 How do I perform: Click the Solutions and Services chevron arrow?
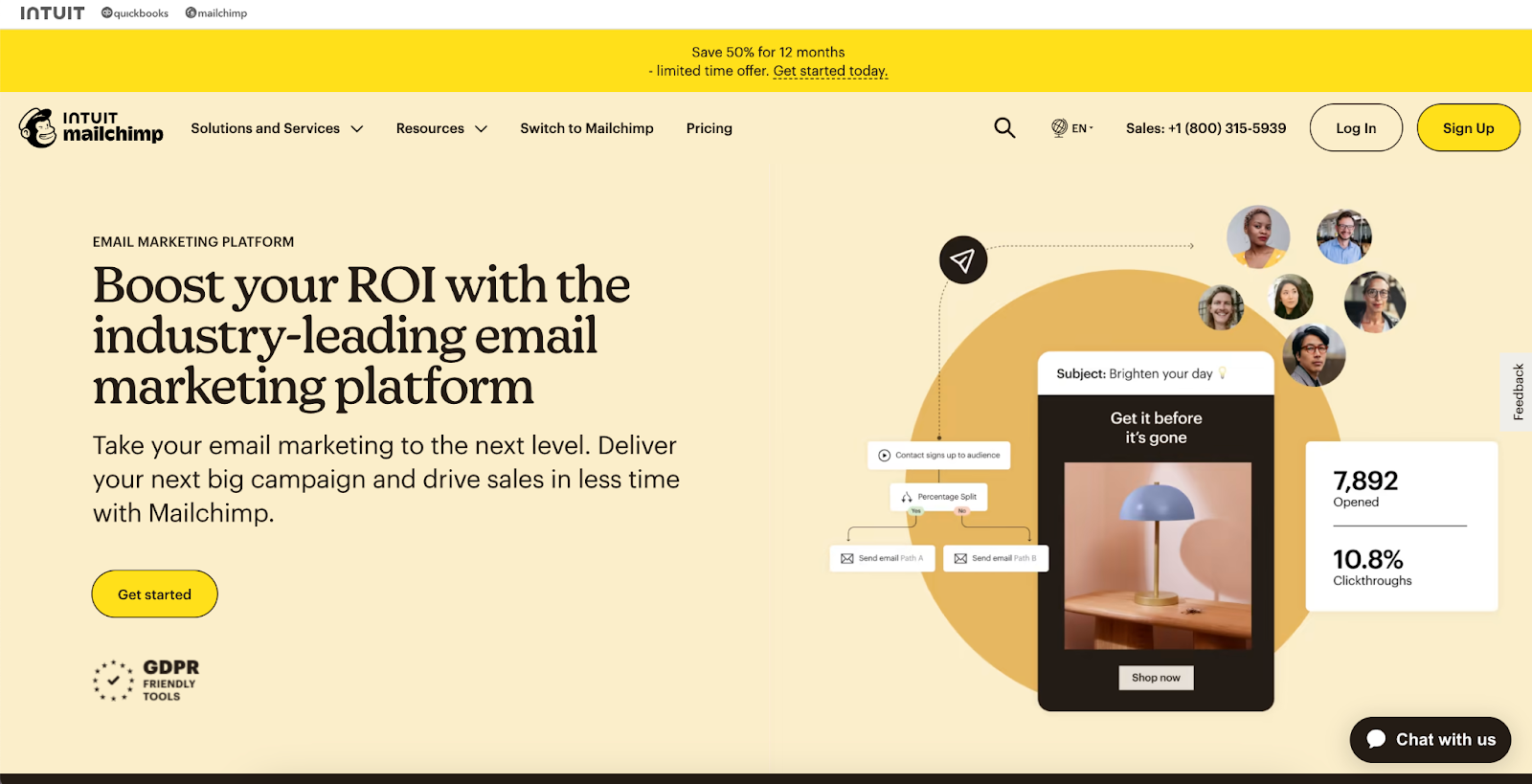click(357, 129)
